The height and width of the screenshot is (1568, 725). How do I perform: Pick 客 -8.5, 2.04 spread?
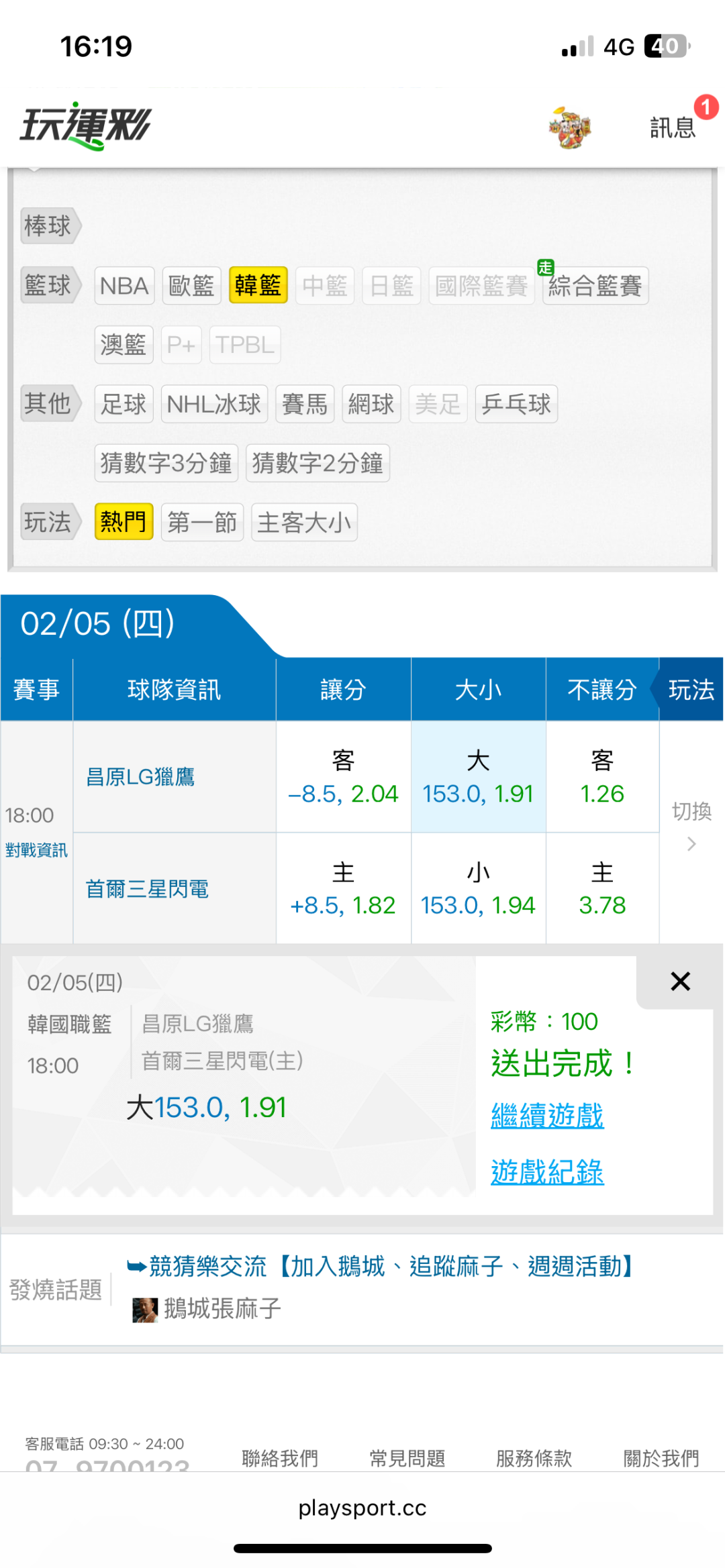click(x=343, y=777)
